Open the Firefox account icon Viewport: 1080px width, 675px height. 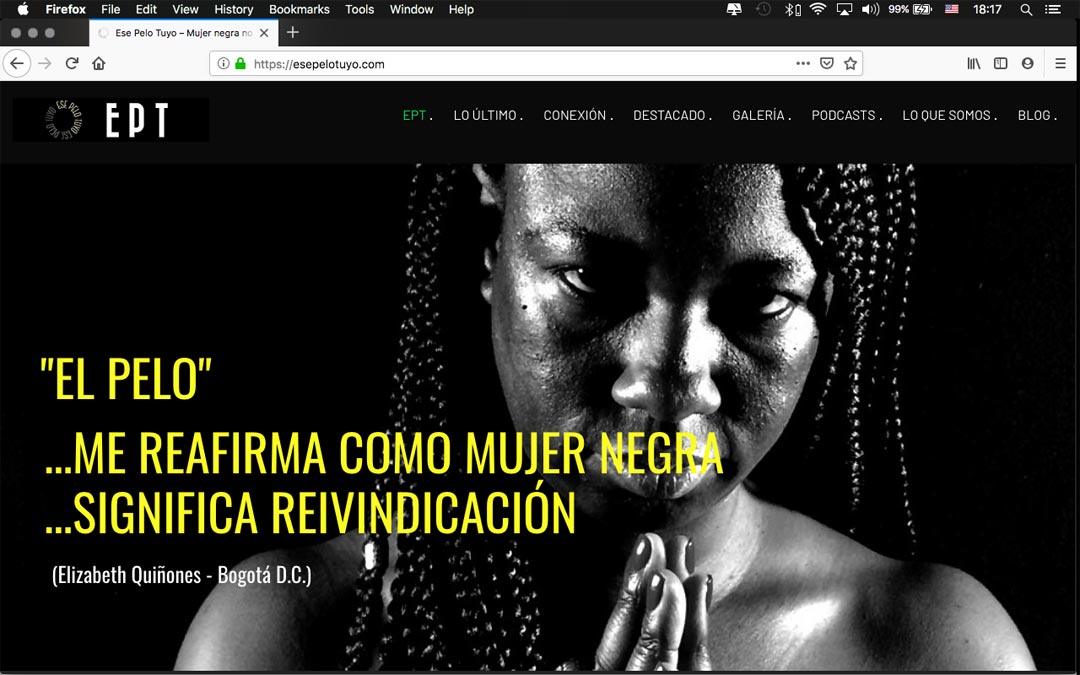(x=1027, y=63)
